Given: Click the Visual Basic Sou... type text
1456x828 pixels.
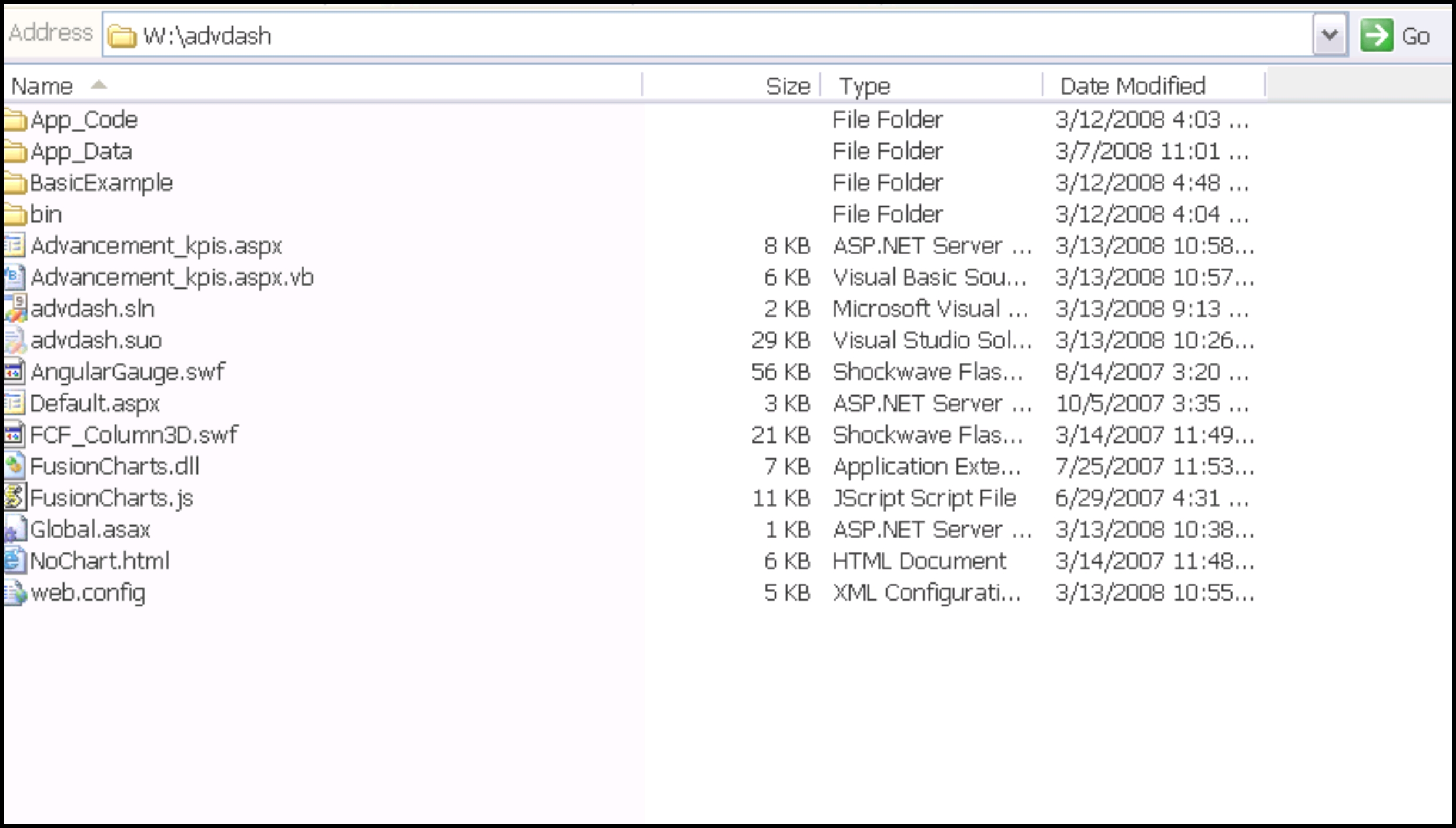Looking at the screenshot, I should click(x=930, y=278).
